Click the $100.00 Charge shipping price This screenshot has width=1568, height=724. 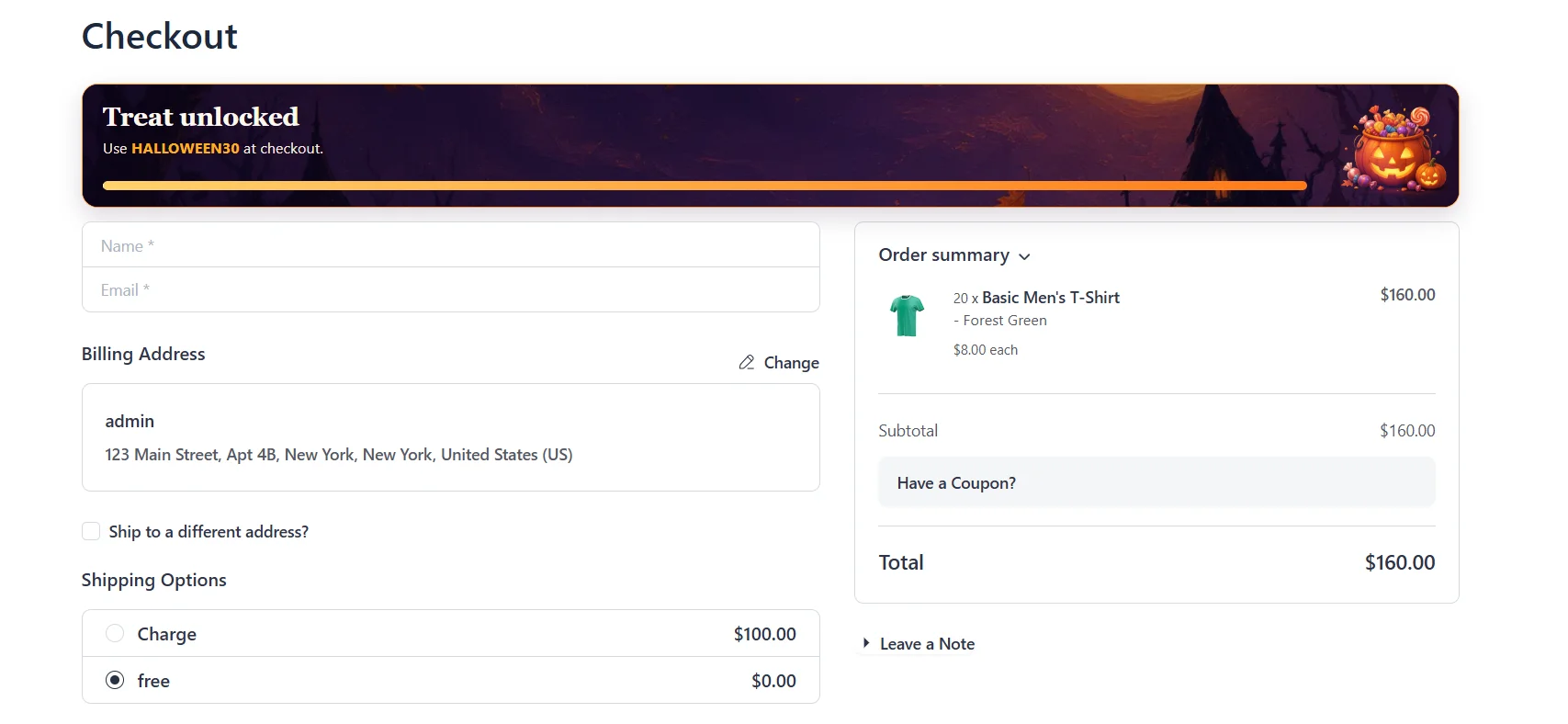pos(764,634)
